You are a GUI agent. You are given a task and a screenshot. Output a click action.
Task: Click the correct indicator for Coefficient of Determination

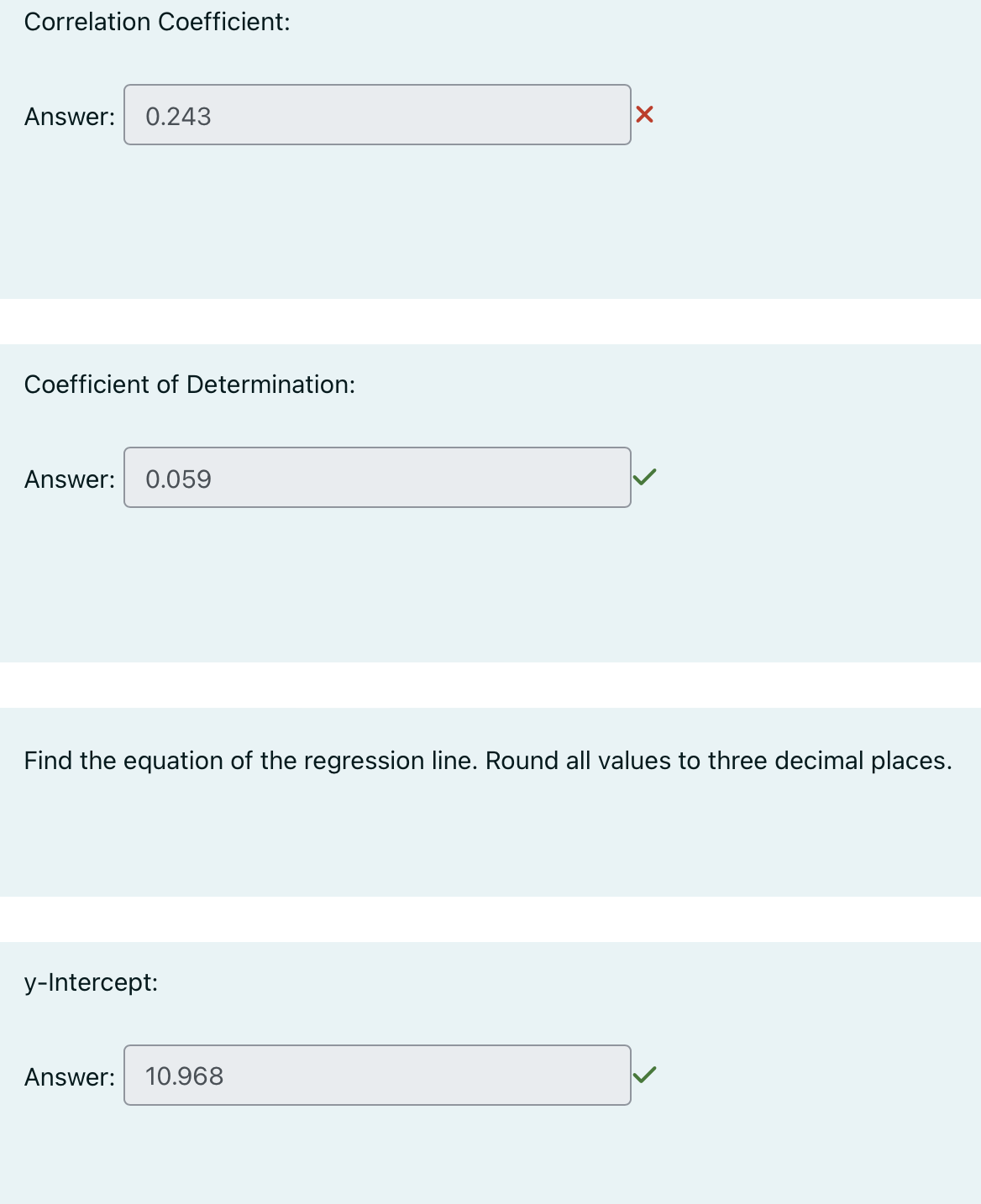[643, 478]
